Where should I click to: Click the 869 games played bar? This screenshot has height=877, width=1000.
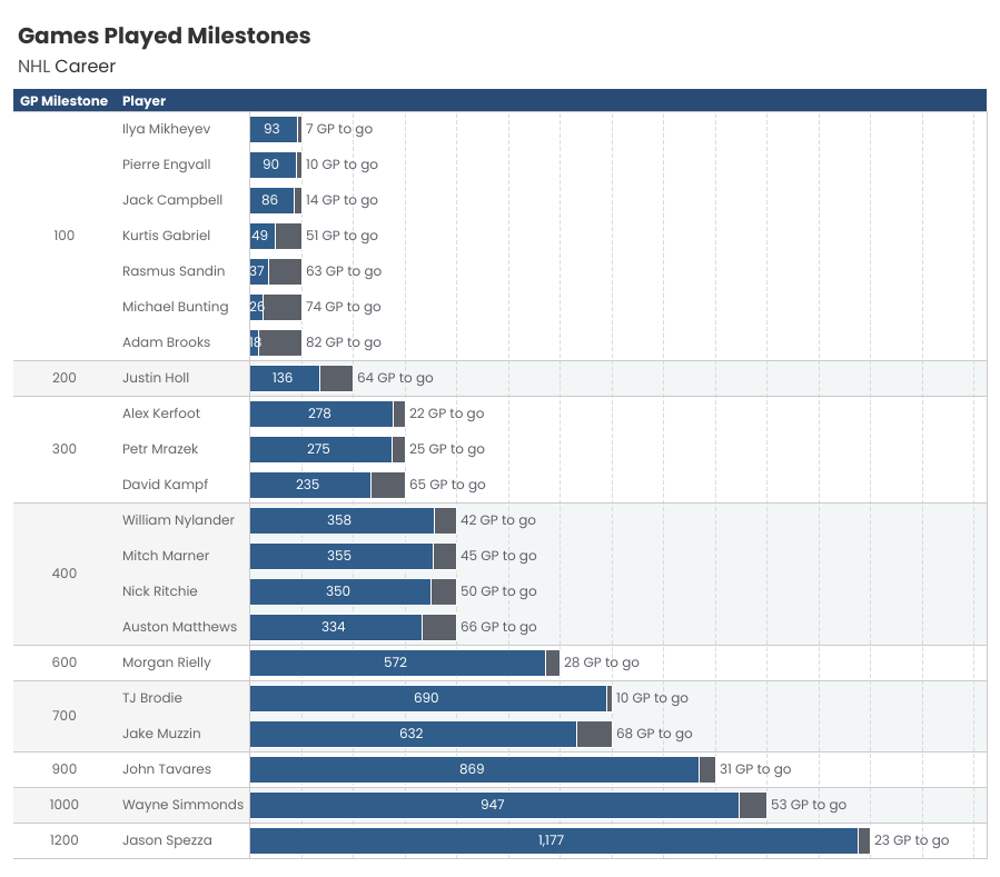pyautogui.click(x=474, y=769)
